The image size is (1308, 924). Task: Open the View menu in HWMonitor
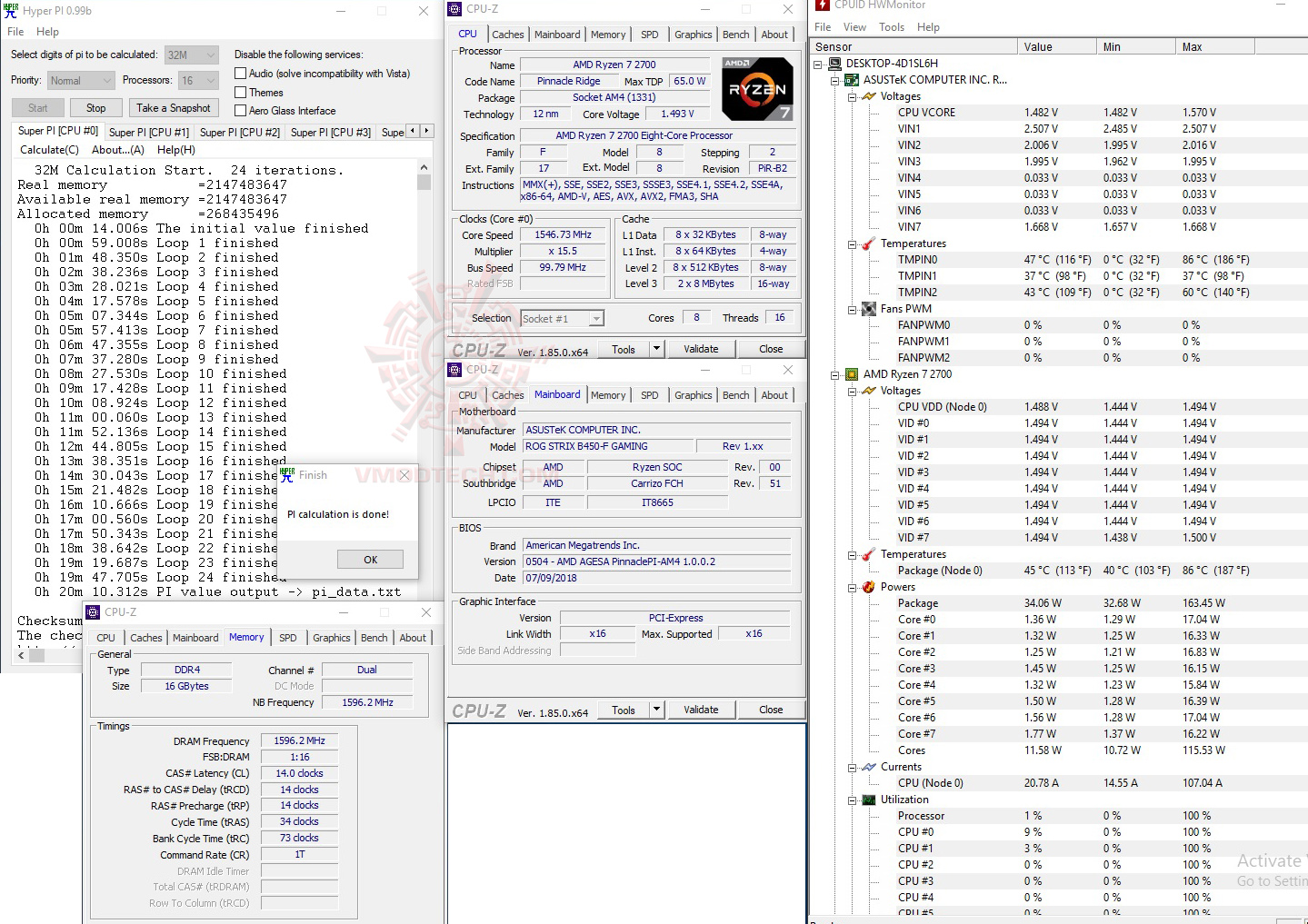click(854, 27)
